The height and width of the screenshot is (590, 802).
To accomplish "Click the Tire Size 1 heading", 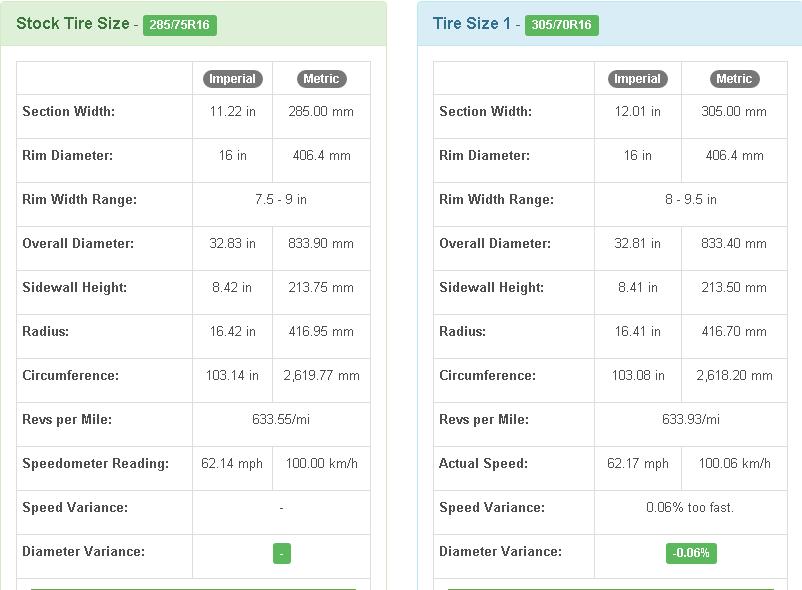I will tap(472, 24).
